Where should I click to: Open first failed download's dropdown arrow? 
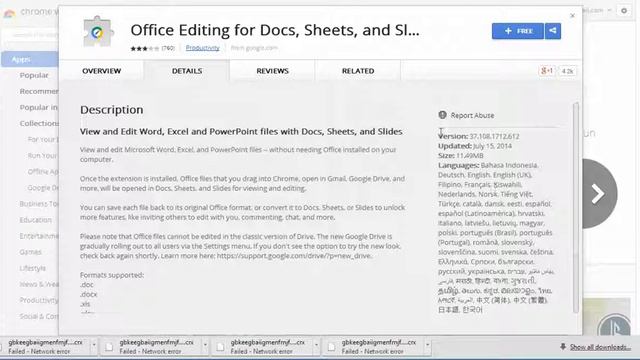pyautogui.click(x=94, y=345)
